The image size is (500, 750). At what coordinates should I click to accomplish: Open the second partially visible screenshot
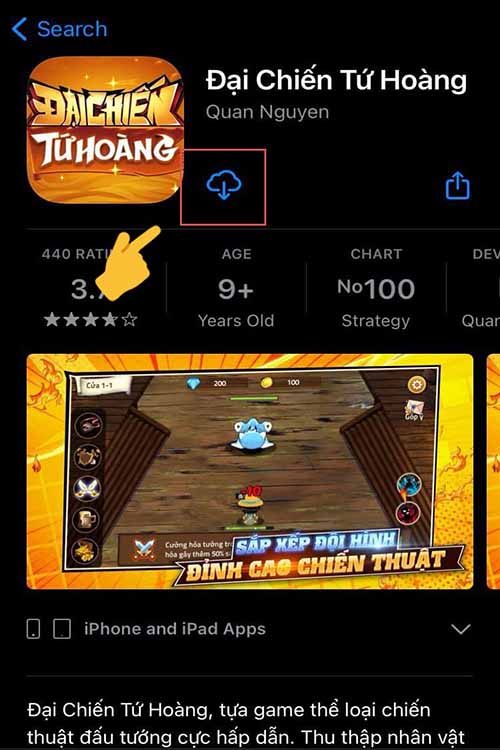click(x=493, y=471)
